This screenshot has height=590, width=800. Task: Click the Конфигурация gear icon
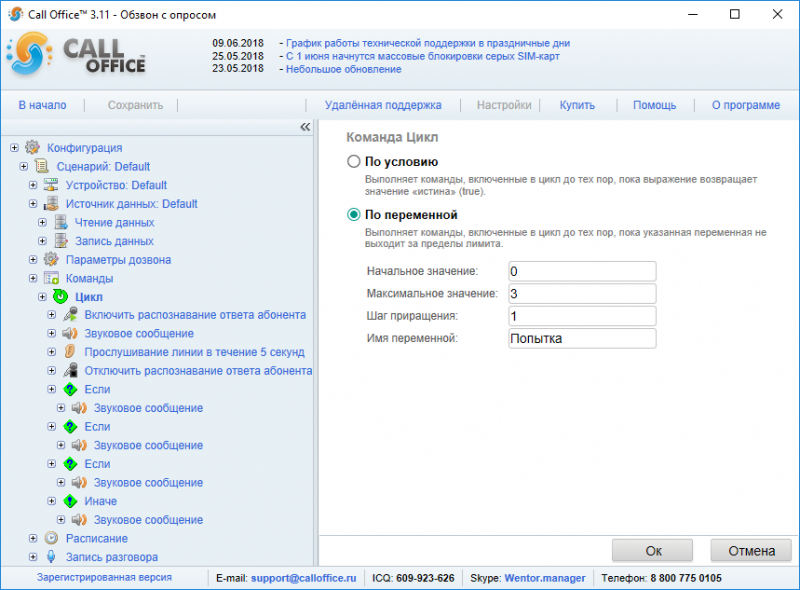(33, 148)
